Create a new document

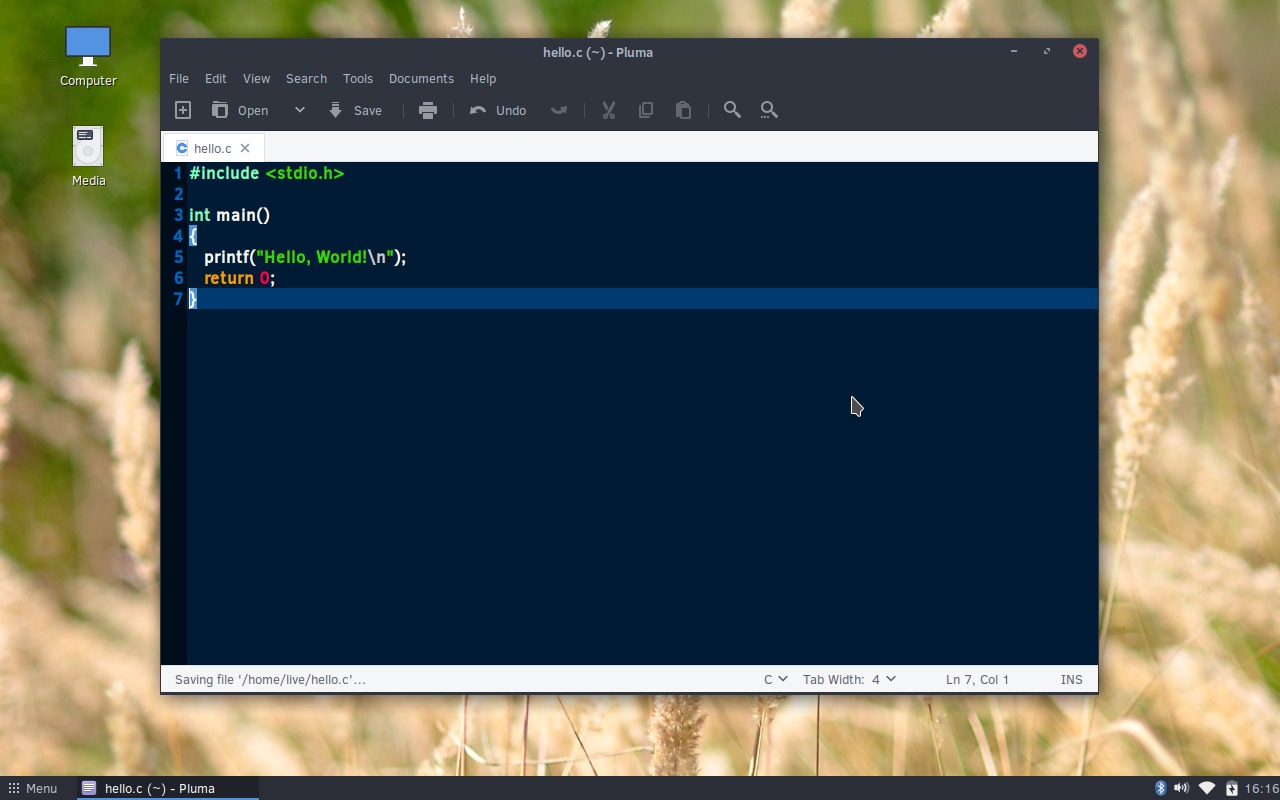click(x=182, y=110)
